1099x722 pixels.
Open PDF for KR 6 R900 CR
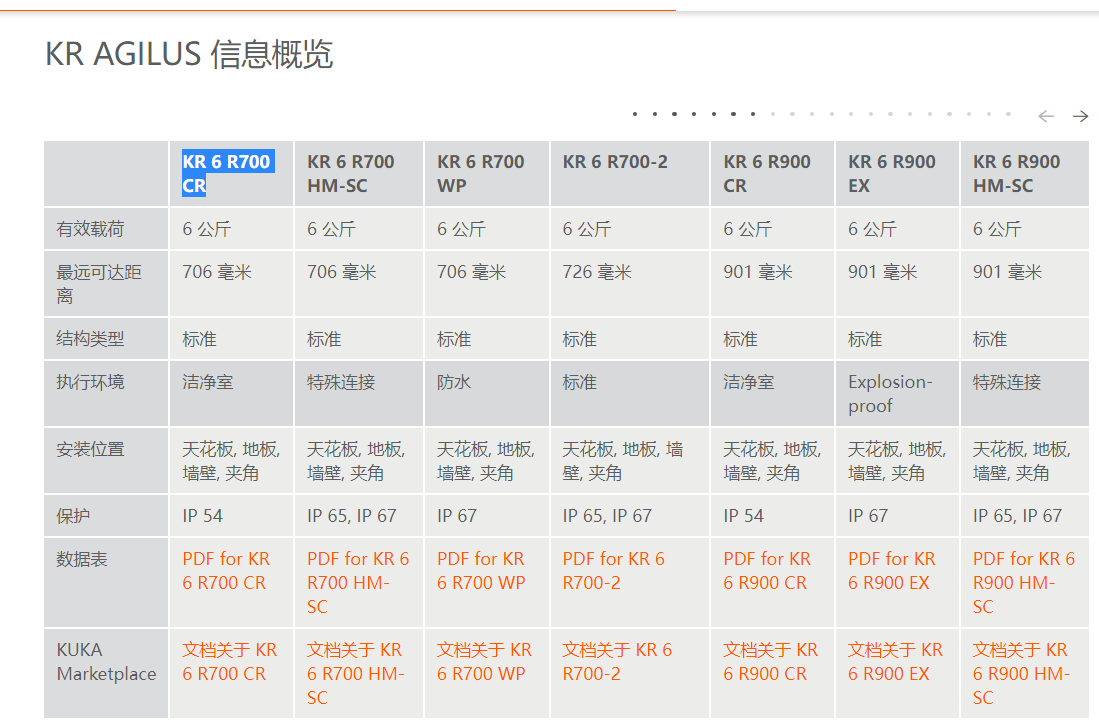click(x=767, y=571)
